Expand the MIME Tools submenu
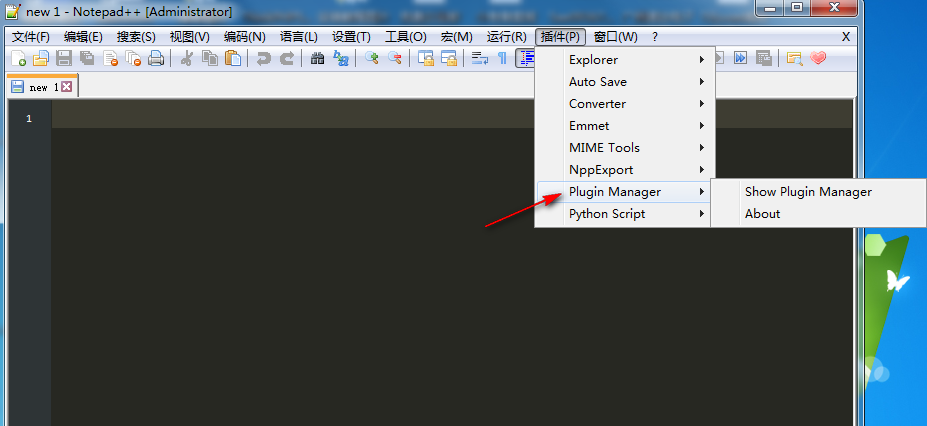927x426 pixels. point(625,148)
